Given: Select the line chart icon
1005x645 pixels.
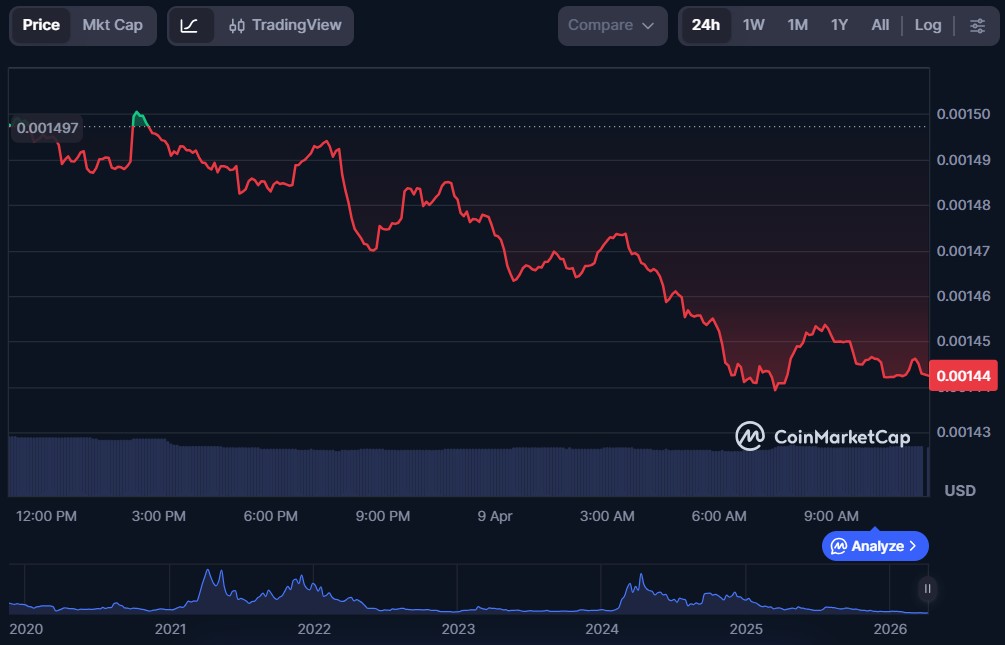Looking at the screenshot, I should tap(189, 25).
